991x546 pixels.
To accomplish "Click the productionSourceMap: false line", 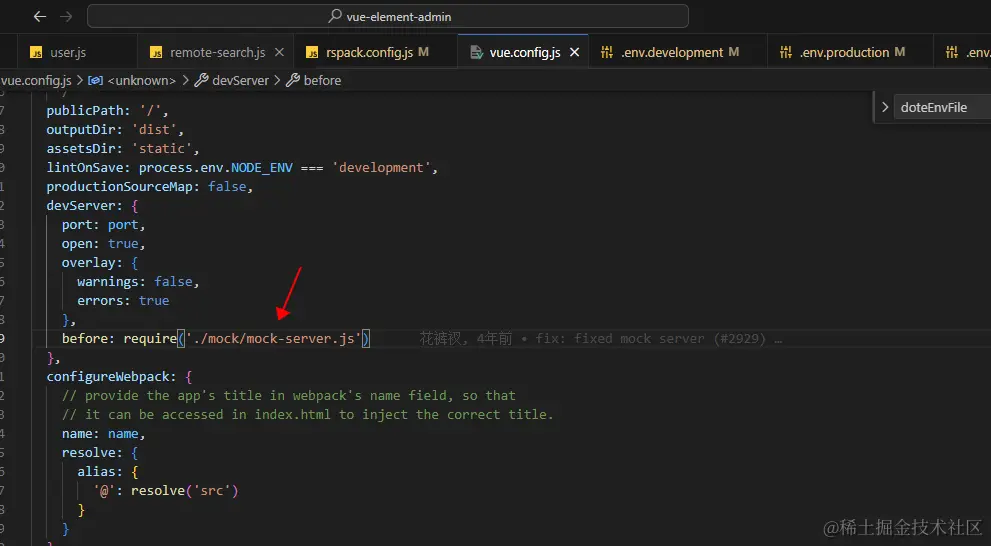I will point(150,187).
